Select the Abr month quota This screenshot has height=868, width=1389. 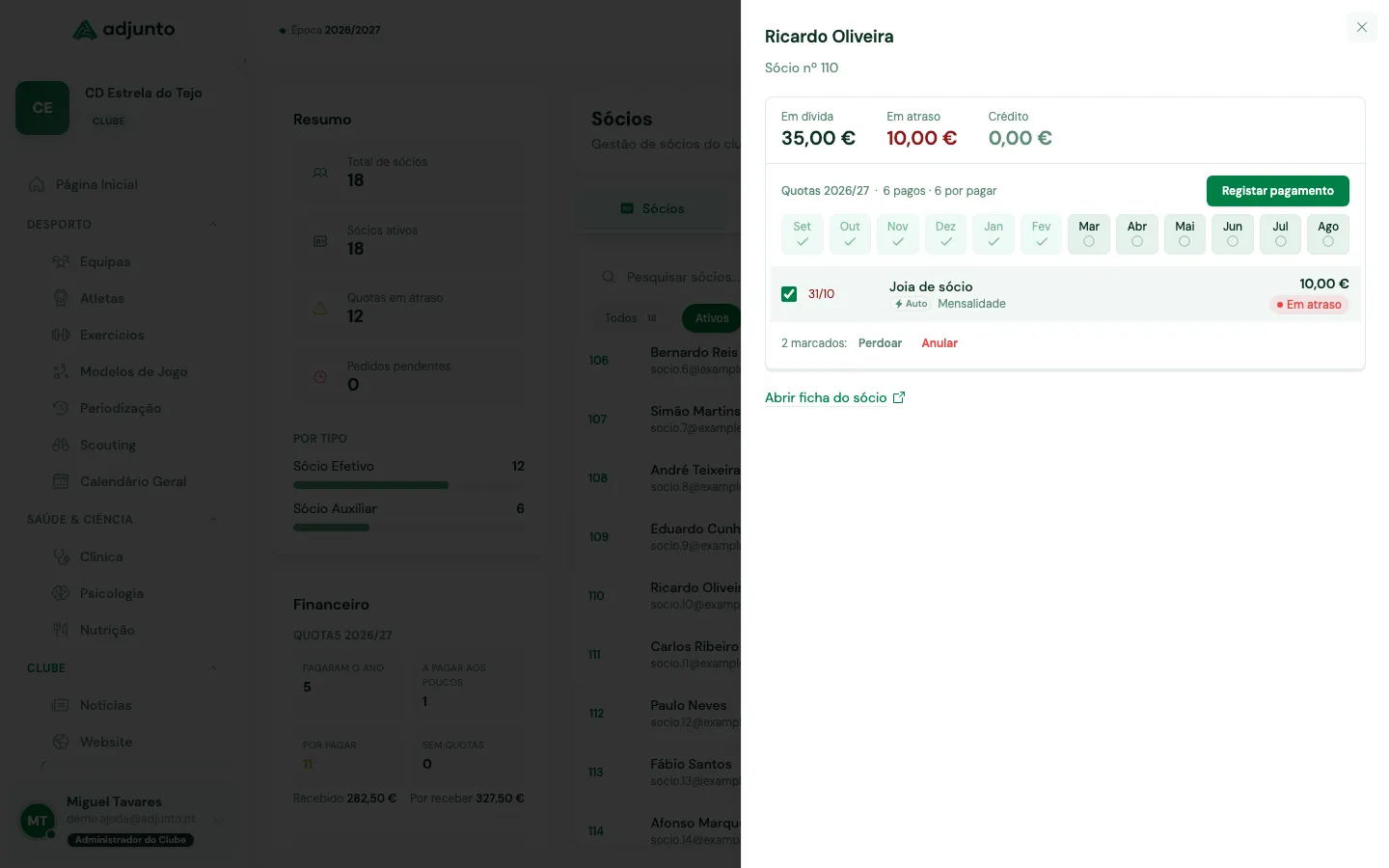[1137, 234]
